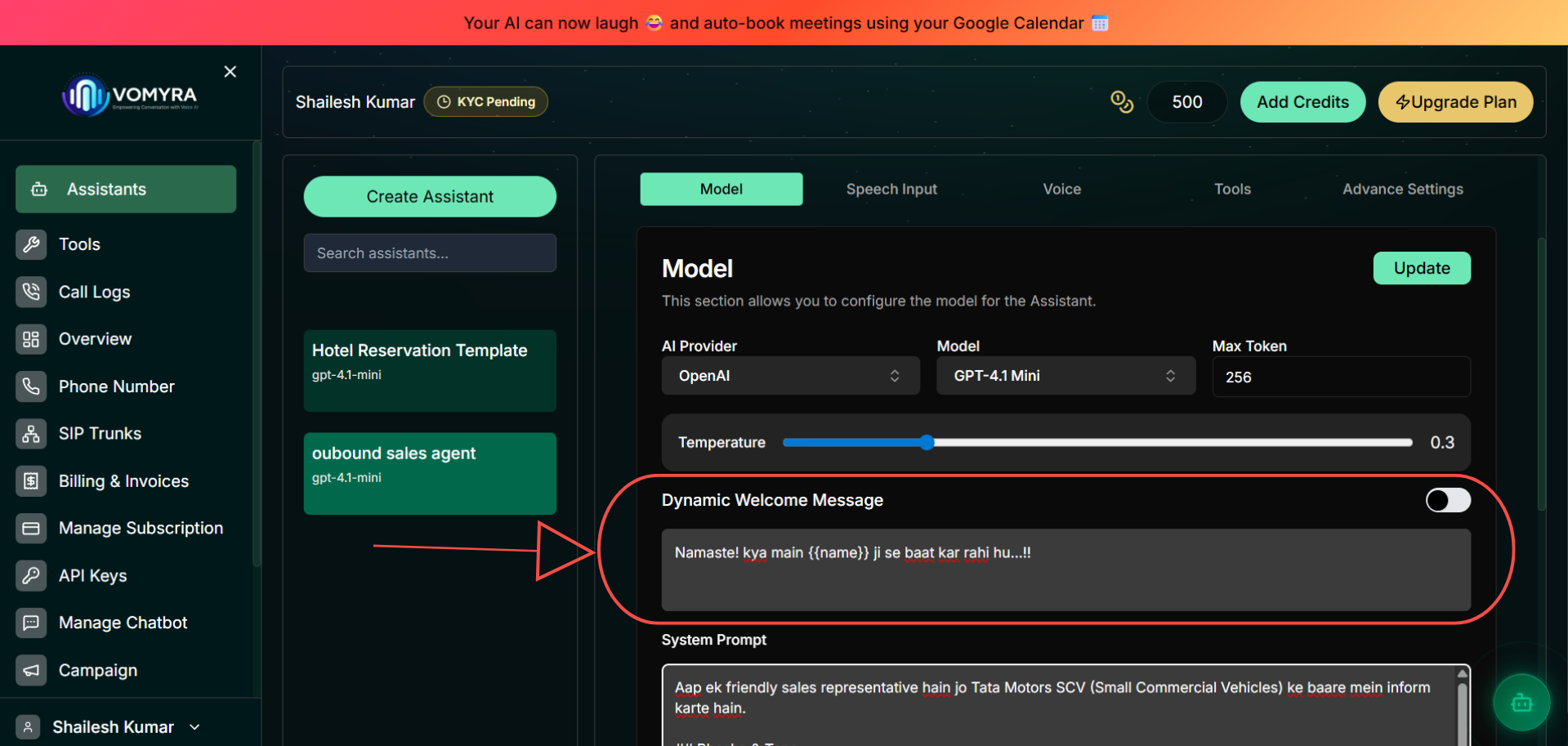1568x746 pixels.
Task: Click the Temperature slider handle
Action: click(x=927, y=442)
